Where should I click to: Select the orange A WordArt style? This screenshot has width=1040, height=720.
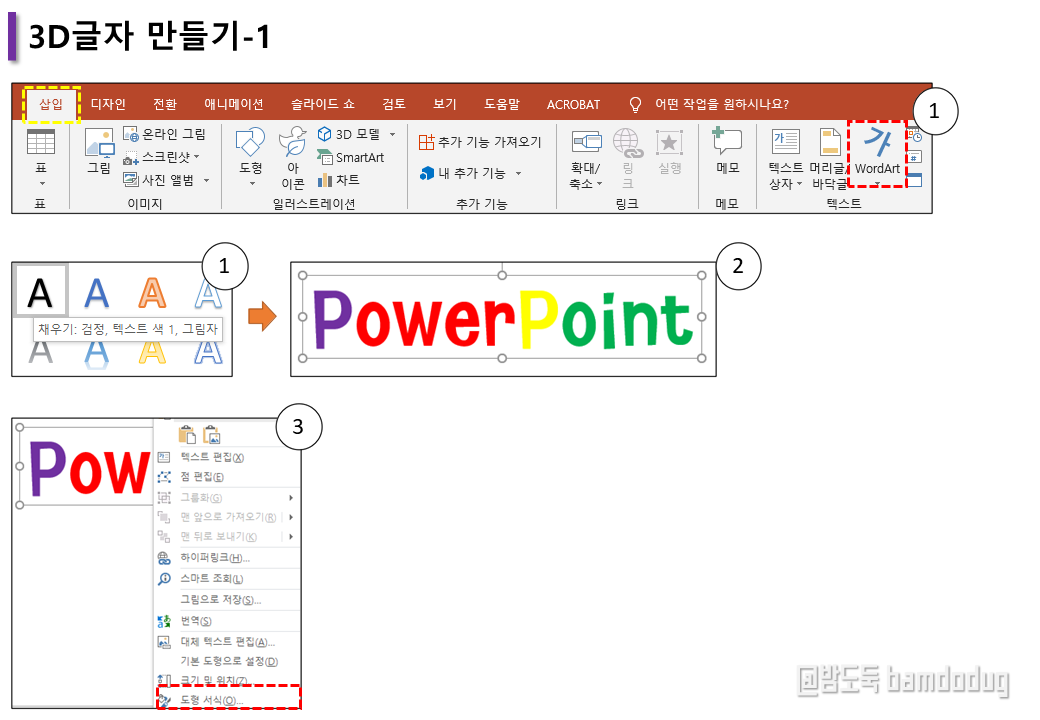coord(152,292)
